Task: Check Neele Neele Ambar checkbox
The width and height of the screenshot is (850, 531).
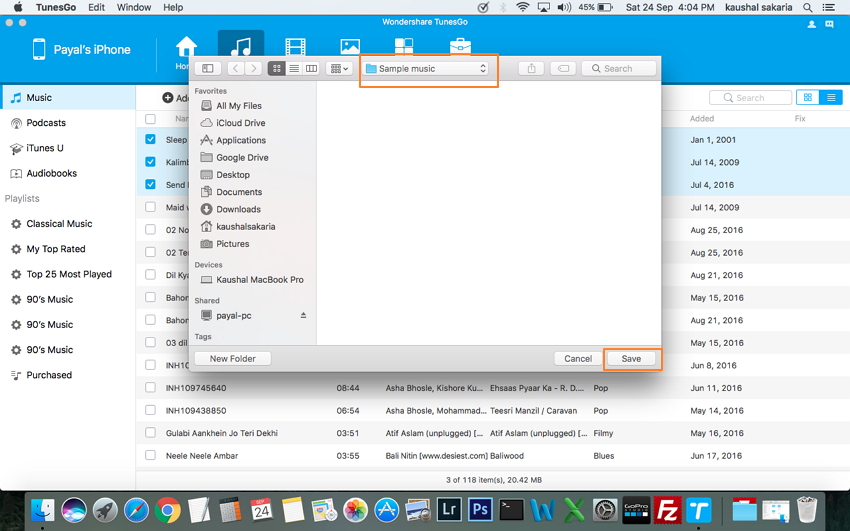Action: [150, 455]
